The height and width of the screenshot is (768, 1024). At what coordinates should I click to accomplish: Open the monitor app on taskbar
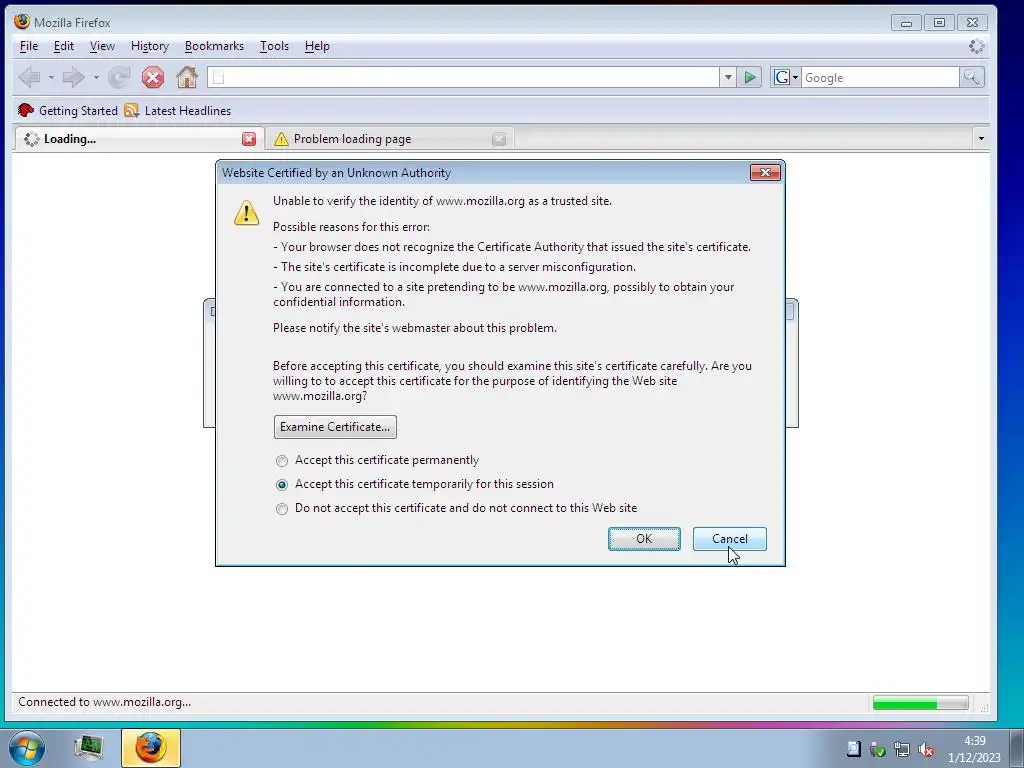pyautogui.click(x=88, y=748)
